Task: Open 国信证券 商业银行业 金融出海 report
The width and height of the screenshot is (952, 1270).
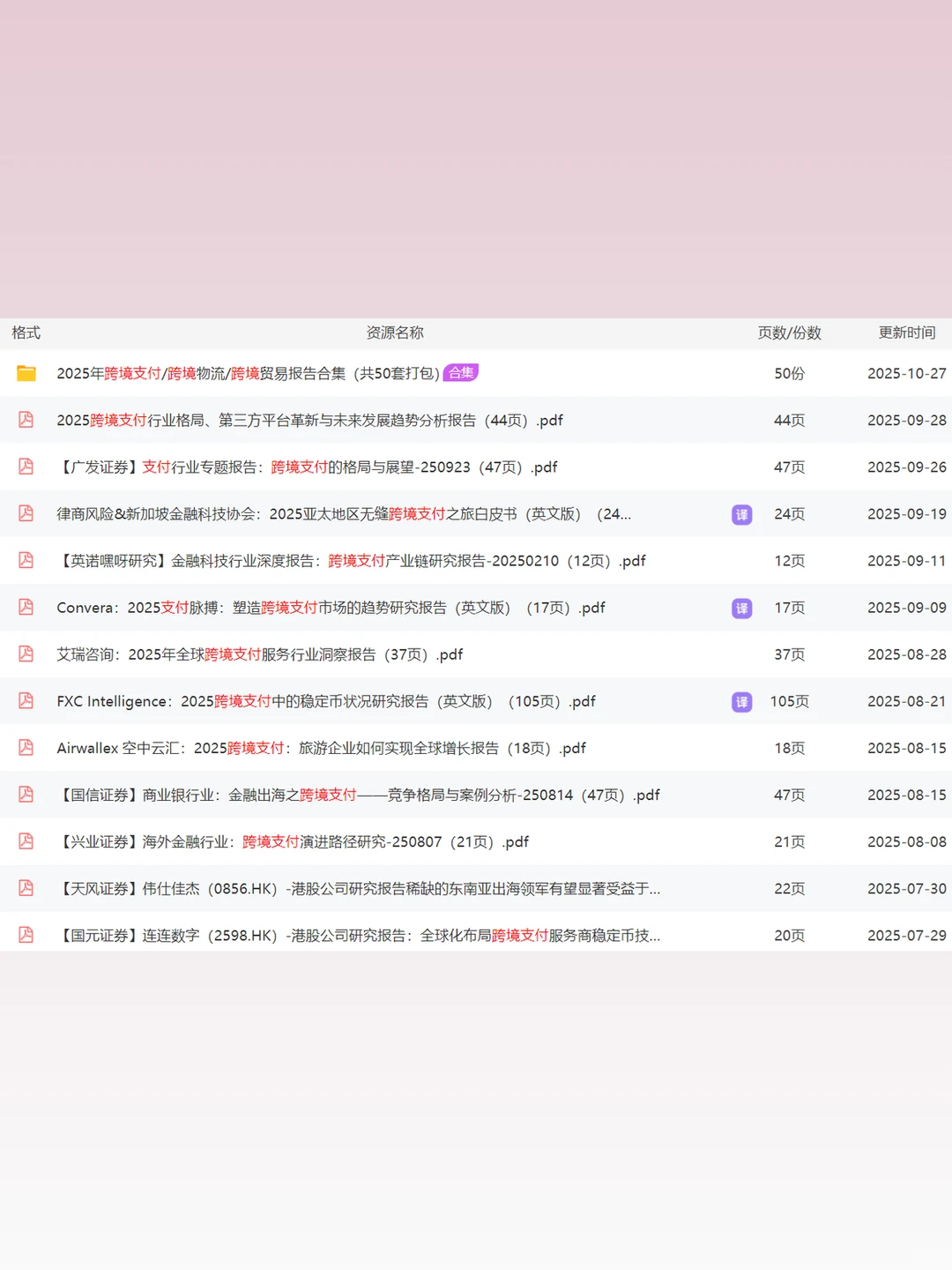Action: click(358, 795)
